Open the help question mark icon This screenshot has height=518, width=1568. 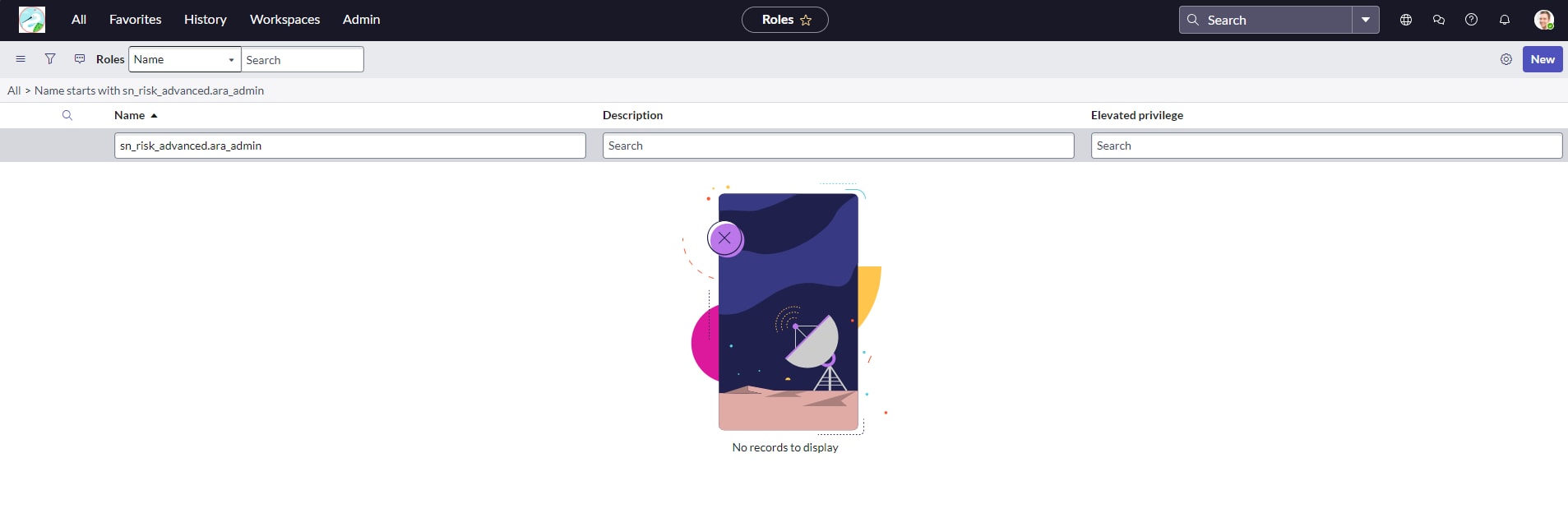(x=1472, y=20)
